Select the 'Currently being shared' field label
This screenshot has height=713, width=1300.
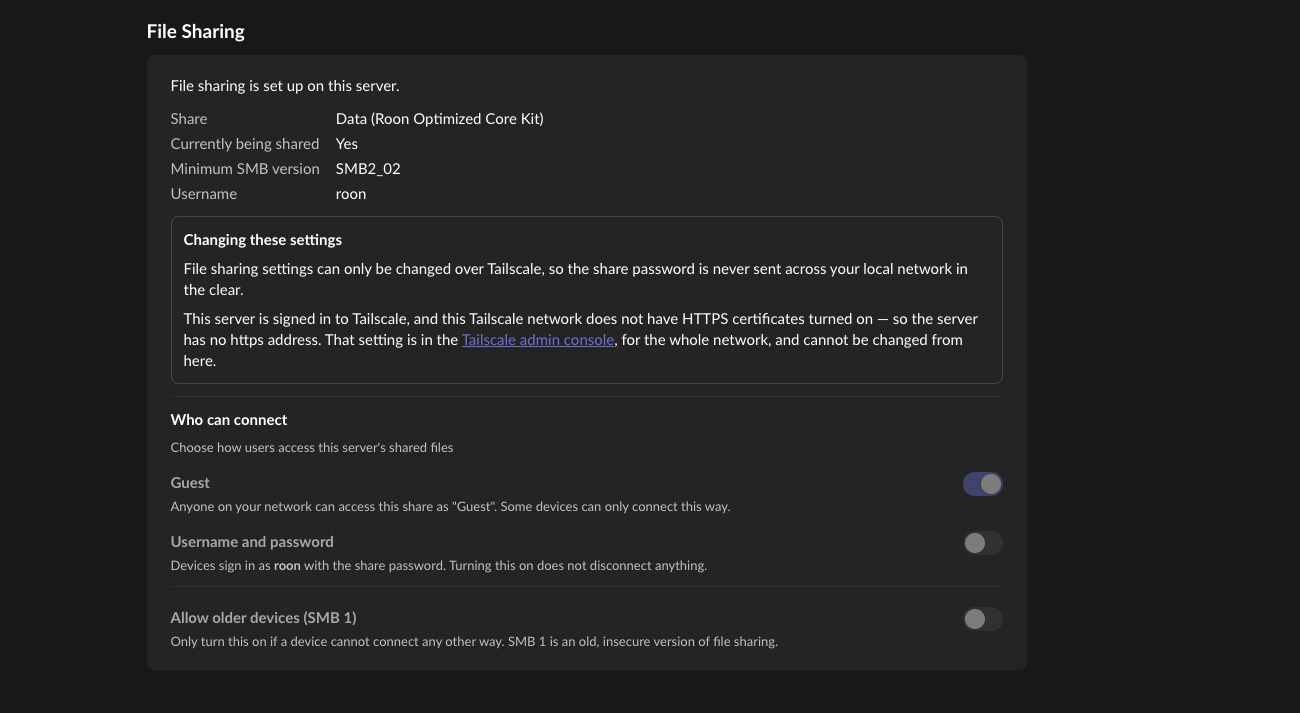coord(245,144)
